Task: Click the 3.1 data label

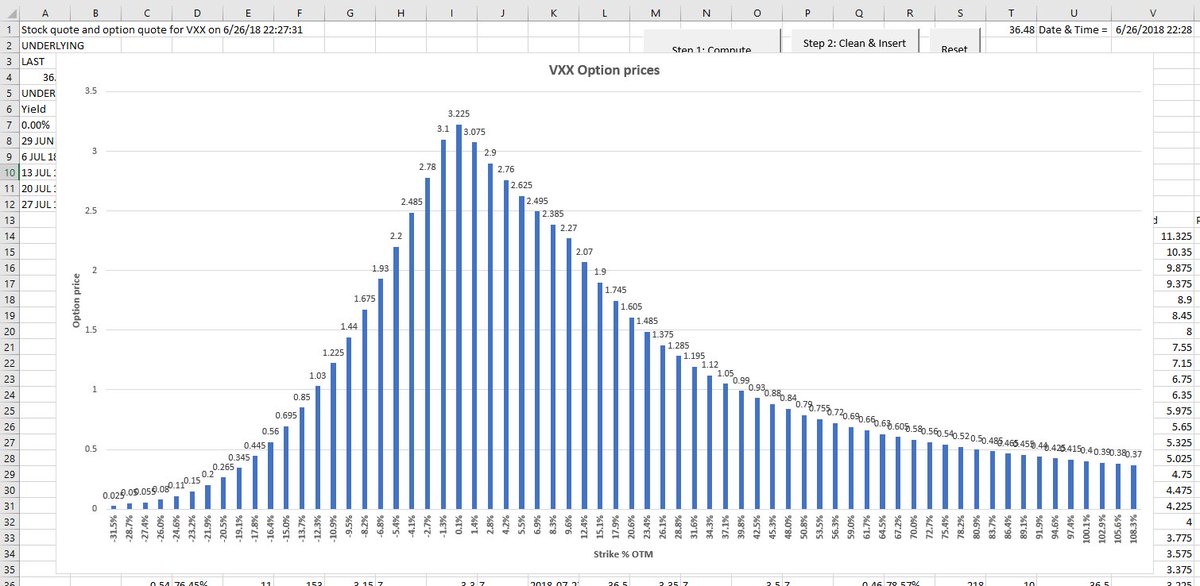Action: coord(443,129)
